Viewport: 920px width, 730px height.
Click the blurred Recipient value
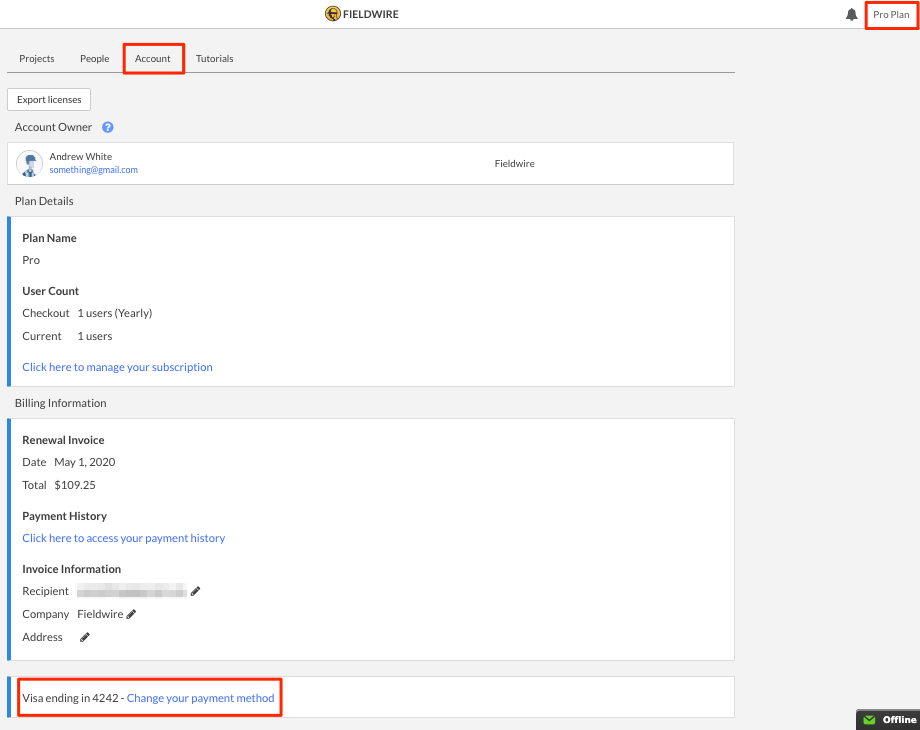(x=131, y=591)
